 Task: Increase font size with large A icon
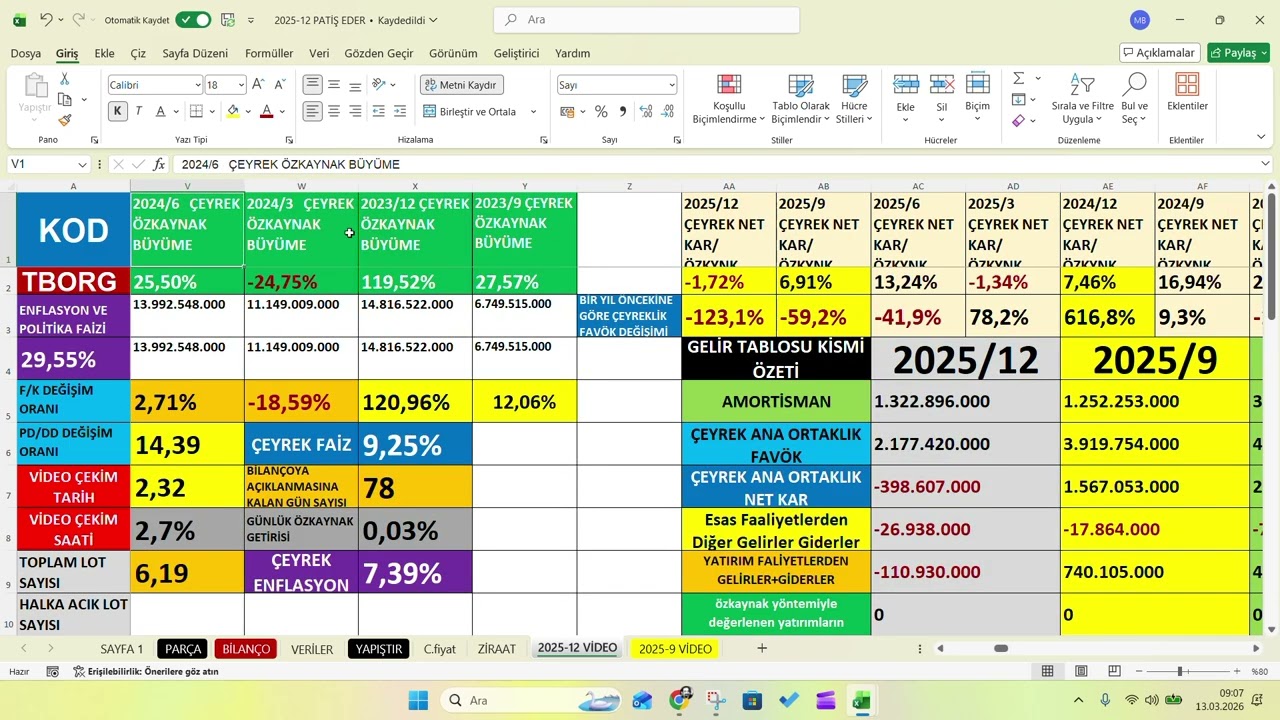point(258,85)
